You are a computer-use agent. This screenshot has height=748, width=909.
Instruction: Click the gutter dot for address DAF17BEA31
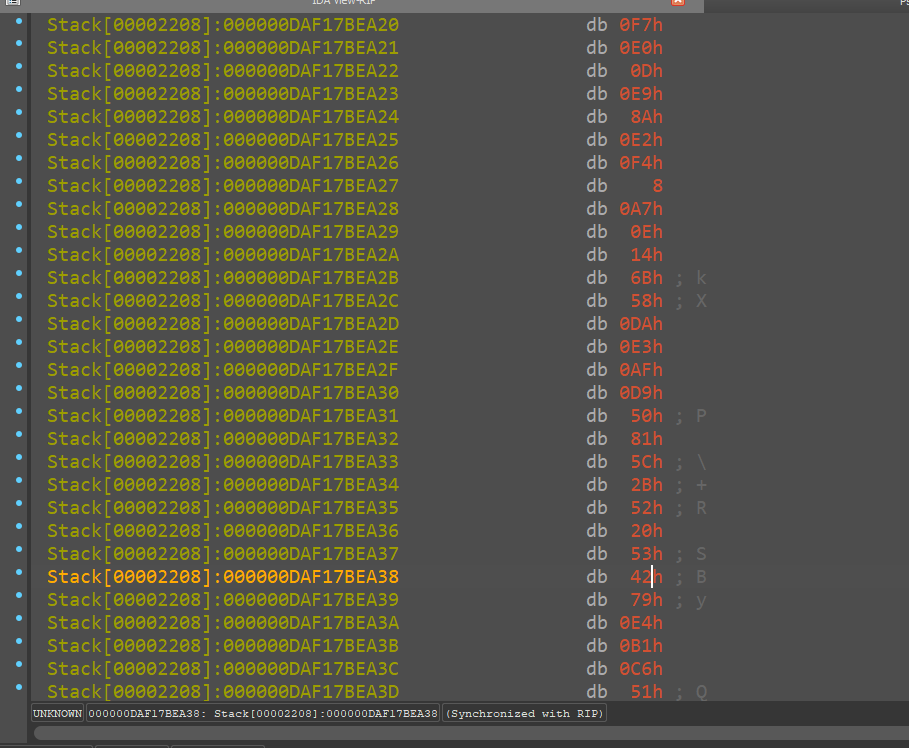tap(19, 414)
